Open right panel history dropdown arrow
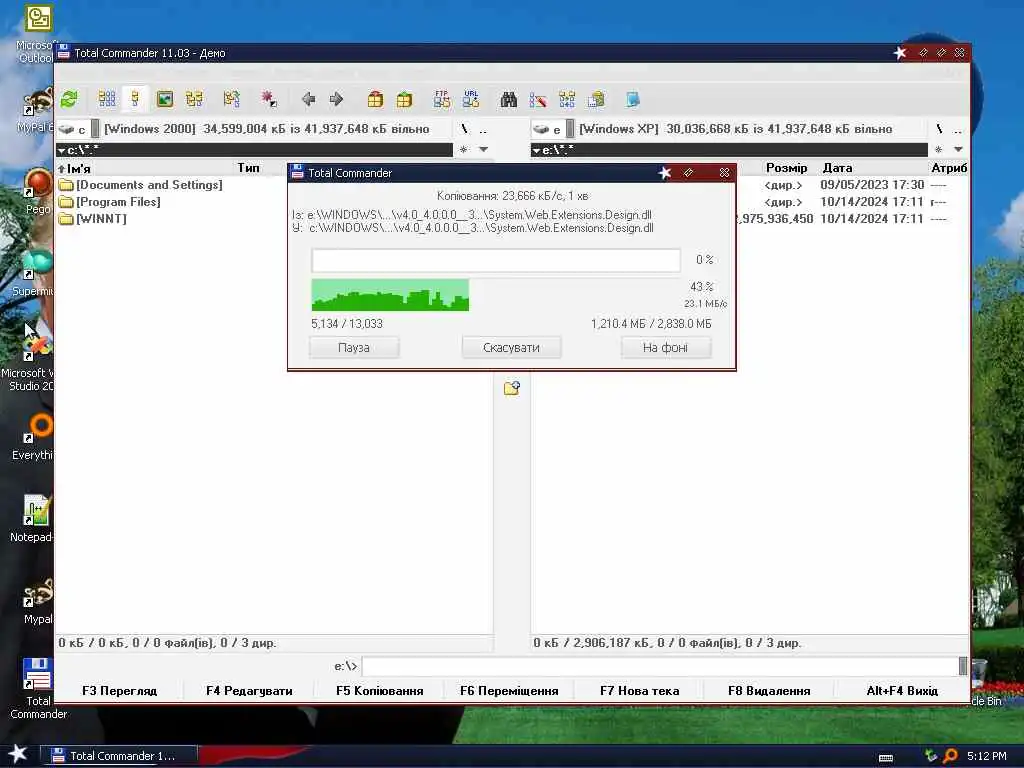The width and height of the screenshot is (1024, 768). (958, 150)
